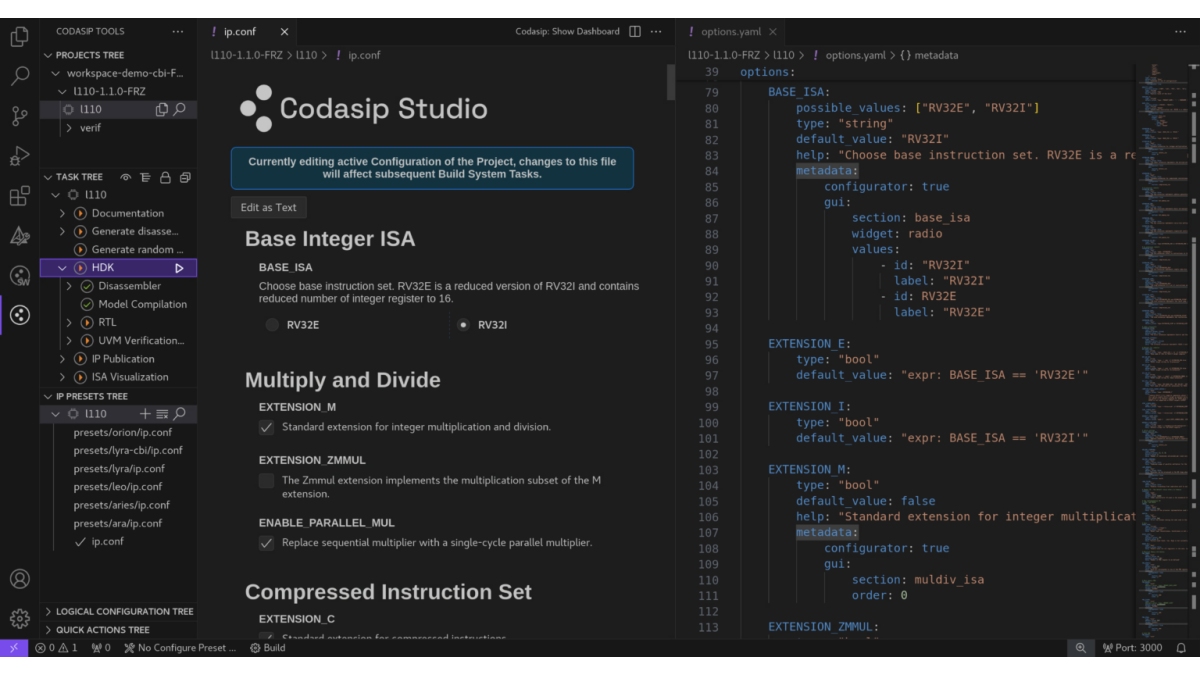This screenshot has width=1200, height=675.
Task: Open presets/orion/ip.conf in presets tree
Action: coord(122,432)
